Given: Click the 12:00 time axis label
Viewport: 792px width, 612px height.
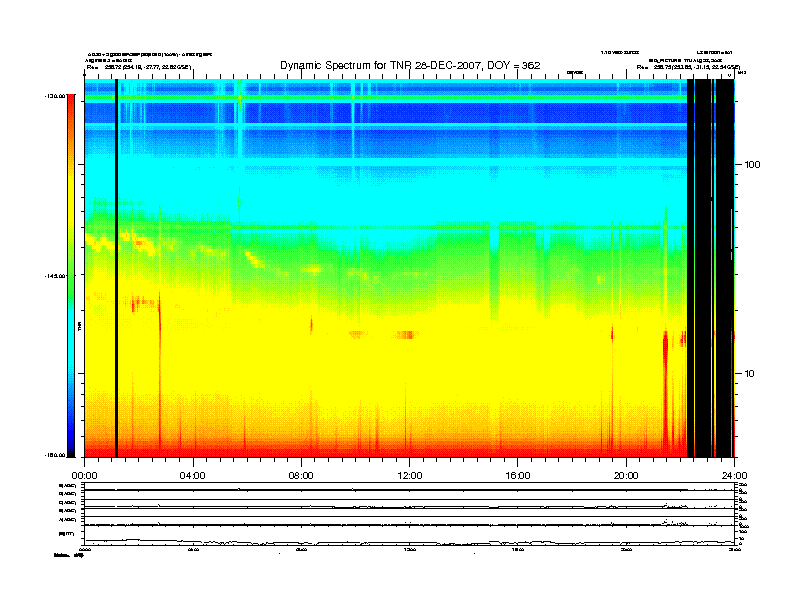Looking at the screenshot, I should (410, 476).
